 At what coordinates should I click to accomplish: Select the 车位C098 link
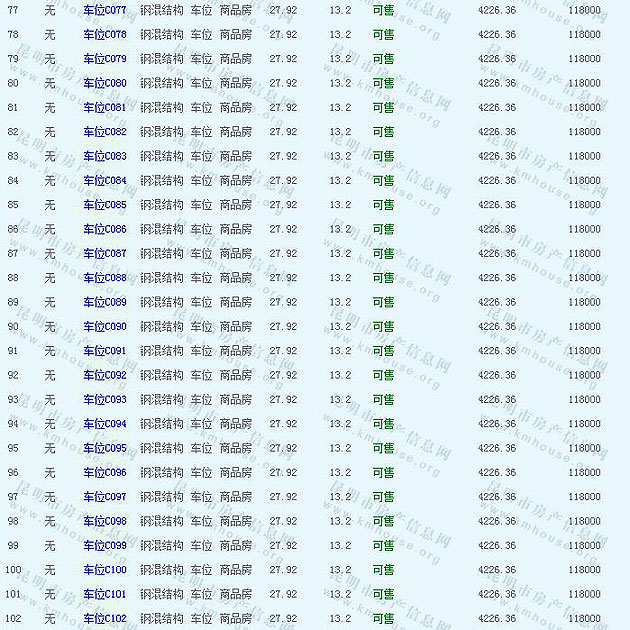click(x=105, y=521)
